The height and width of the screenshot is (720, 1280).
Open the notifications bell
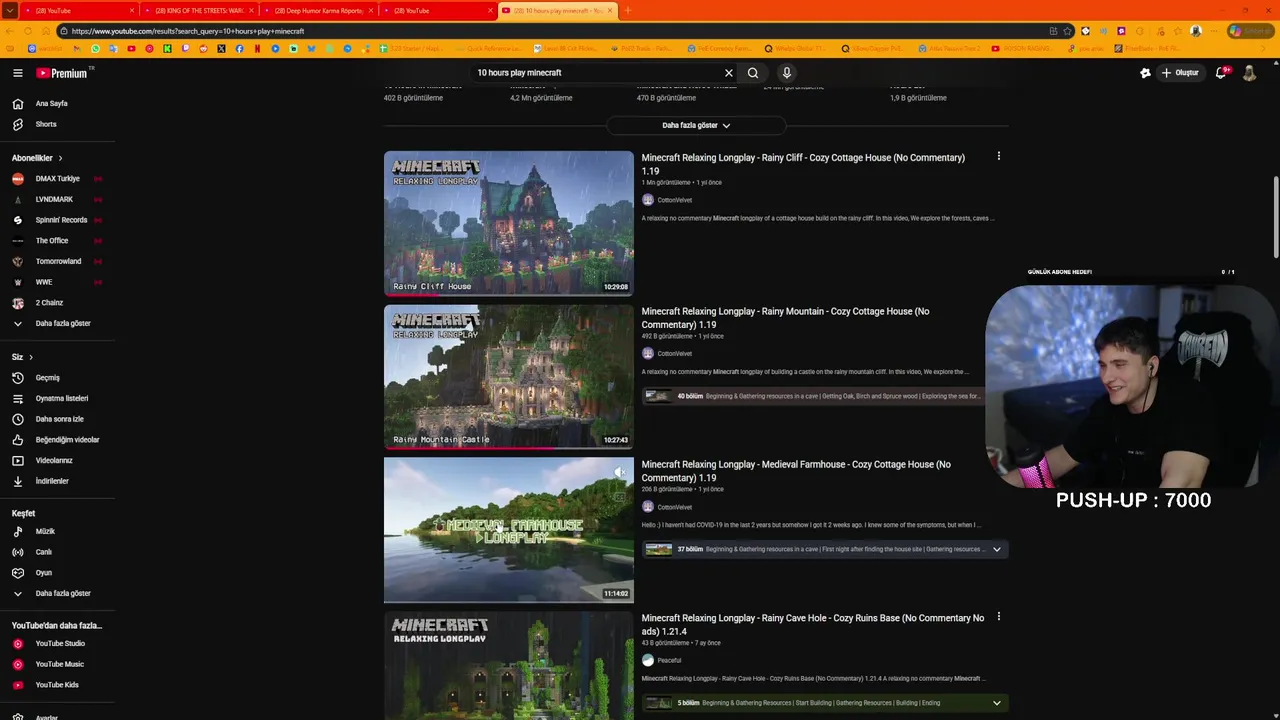[x=1221, y=73]
